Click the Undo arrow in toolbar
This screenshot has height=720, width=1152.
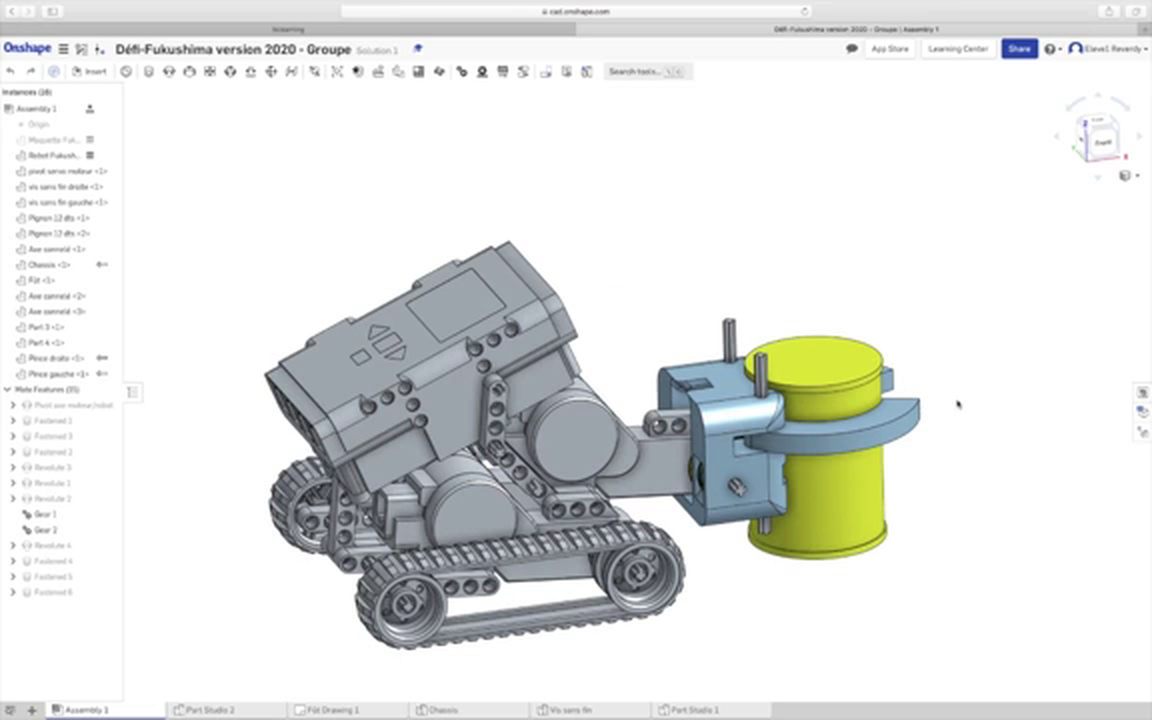(11, 72)
